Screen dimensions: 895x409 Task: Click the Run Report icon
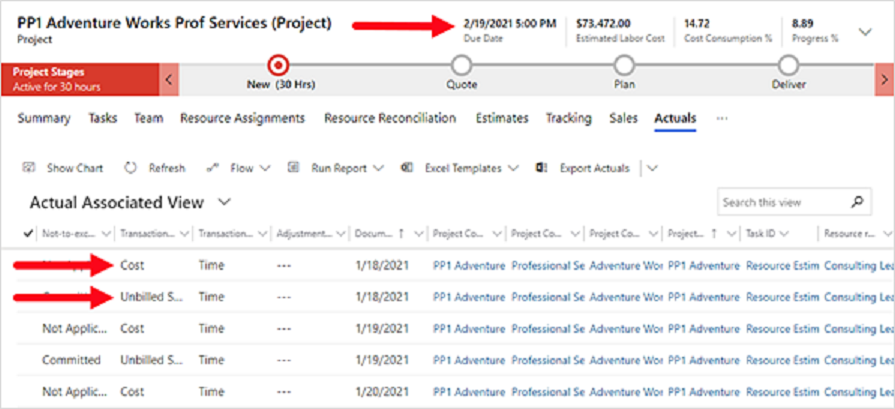click(293, 168)
